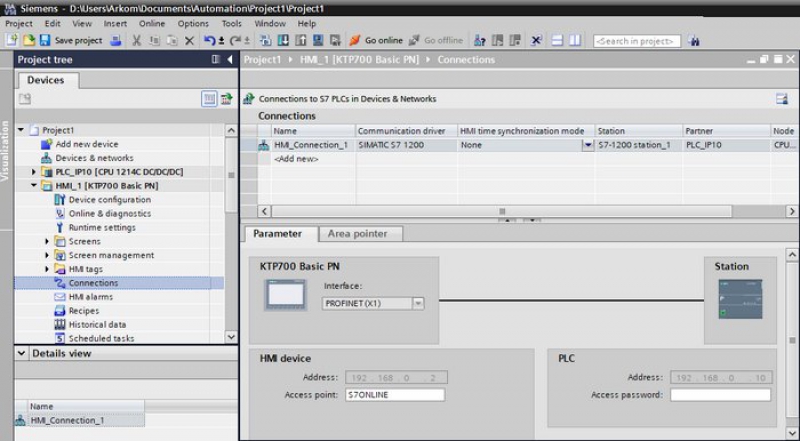
Task: Click the binoculars search icon
Action: click(x=693, y=41)
